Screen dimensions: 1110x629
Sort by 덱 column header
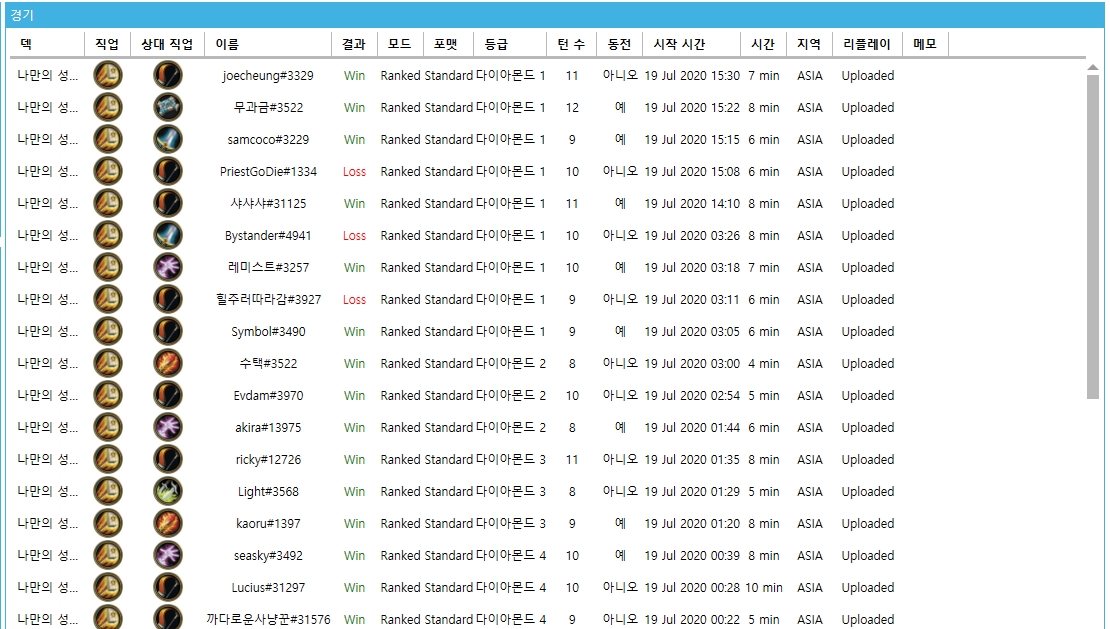click(x=47, y=44)
